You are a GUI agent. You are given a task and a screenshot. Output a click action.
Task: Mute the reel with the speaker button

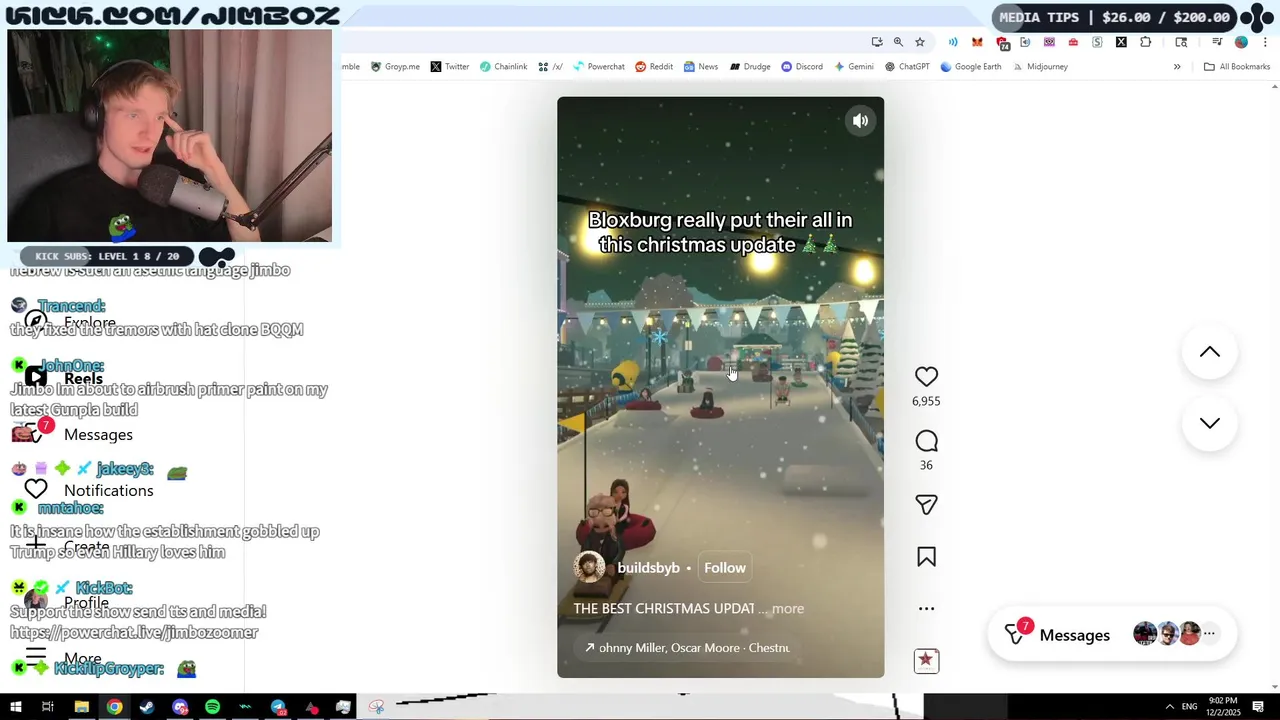860,121
